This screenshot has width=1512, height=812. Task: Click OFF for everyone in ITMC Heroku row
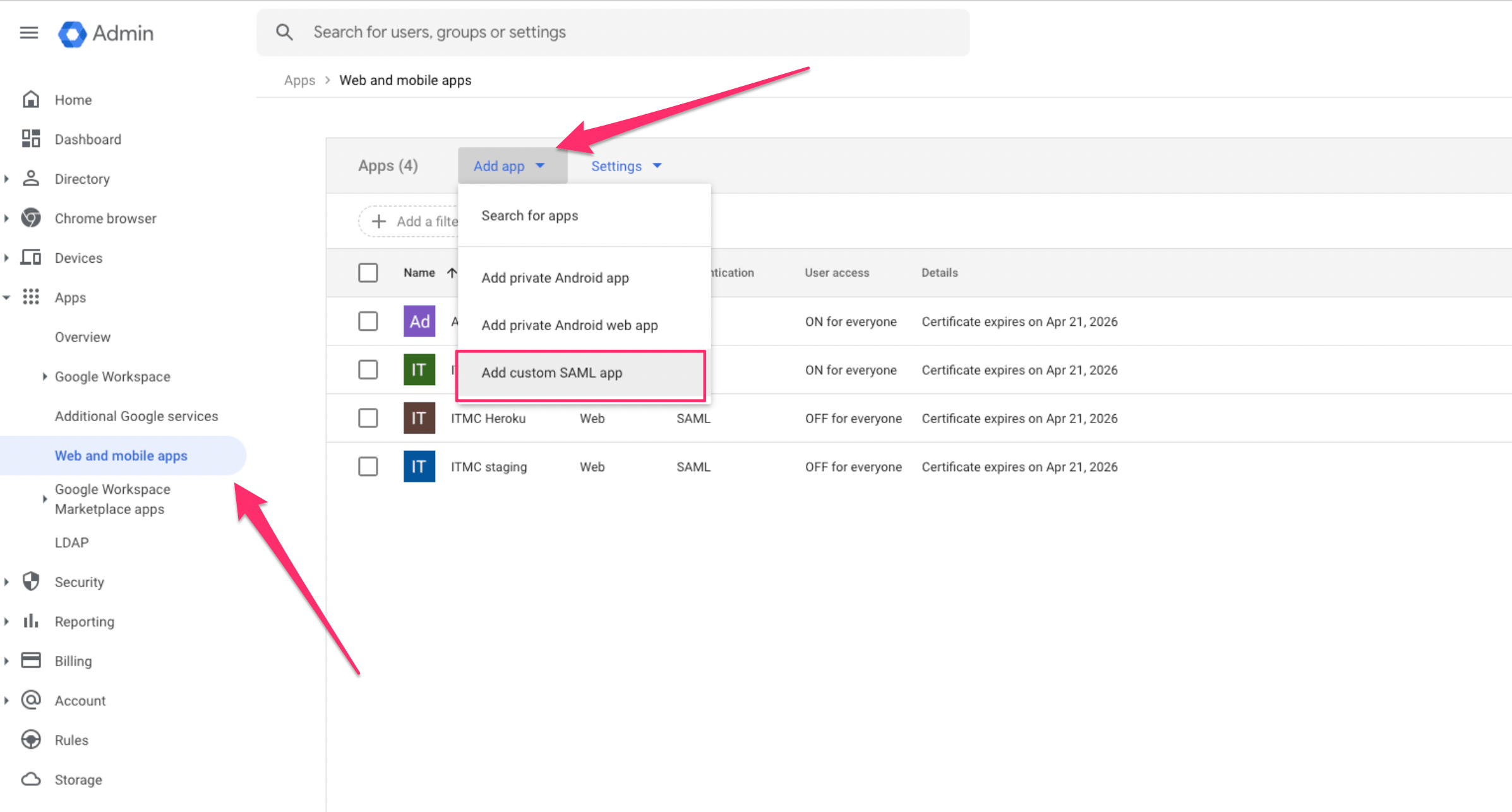tap(853, 418)
